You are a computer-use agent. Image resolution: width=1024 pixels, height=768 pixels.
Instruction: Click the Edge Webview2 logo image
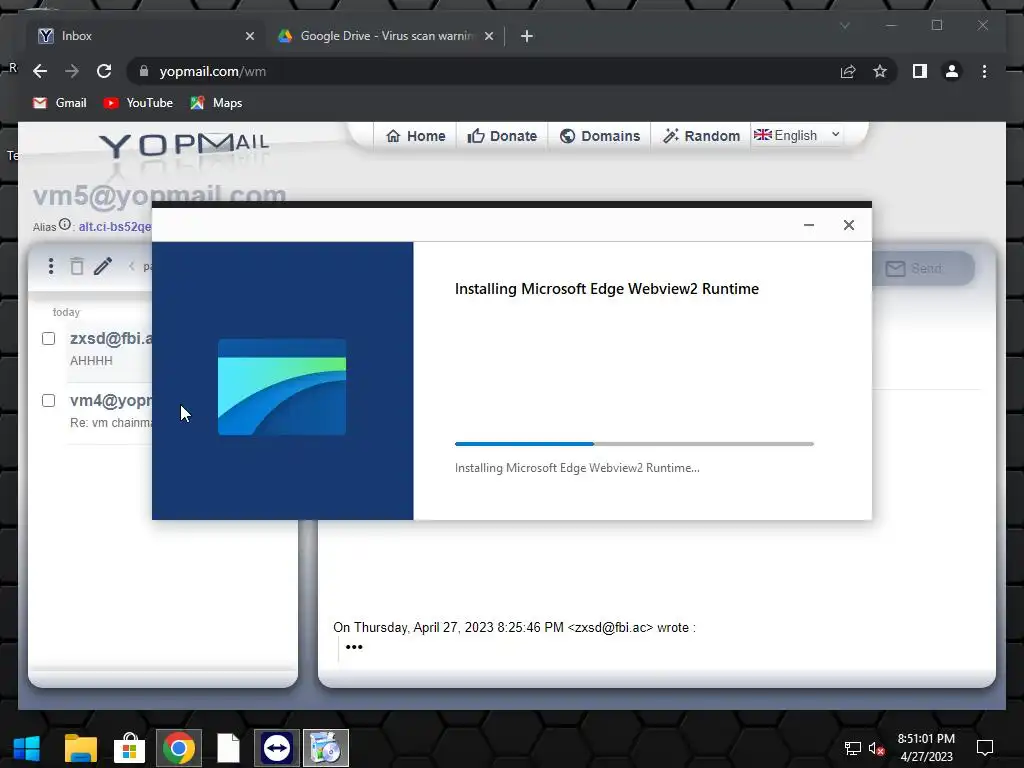point(281,387)
